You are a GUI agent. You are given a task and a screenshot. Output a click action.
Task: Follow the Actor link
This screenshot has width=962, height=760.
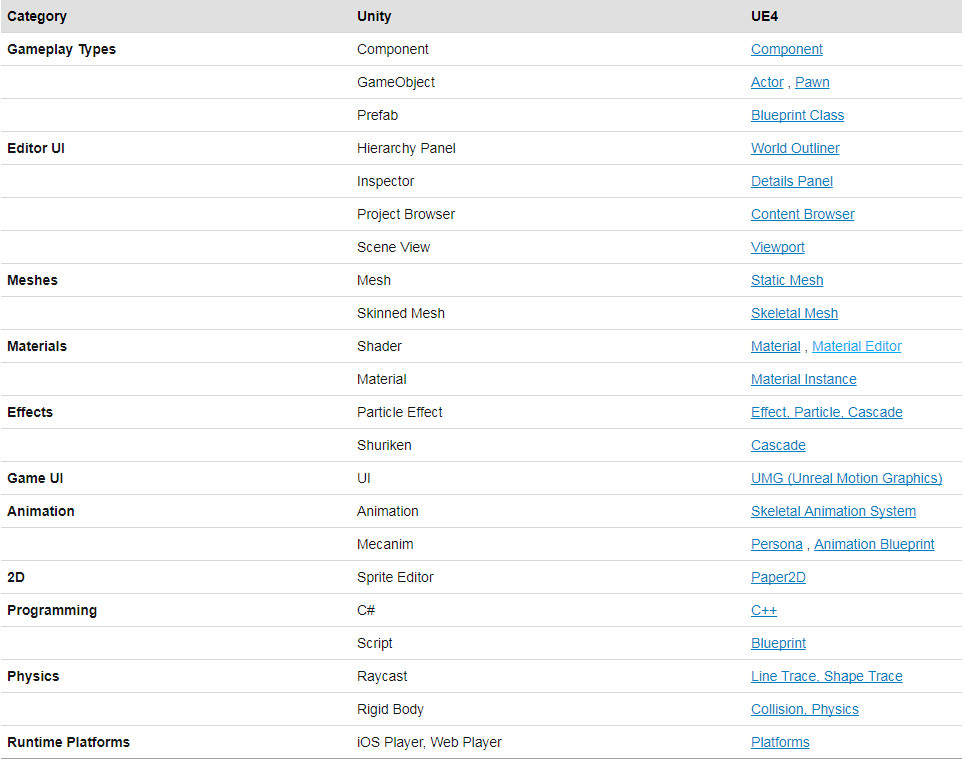[x=767, y=82]
